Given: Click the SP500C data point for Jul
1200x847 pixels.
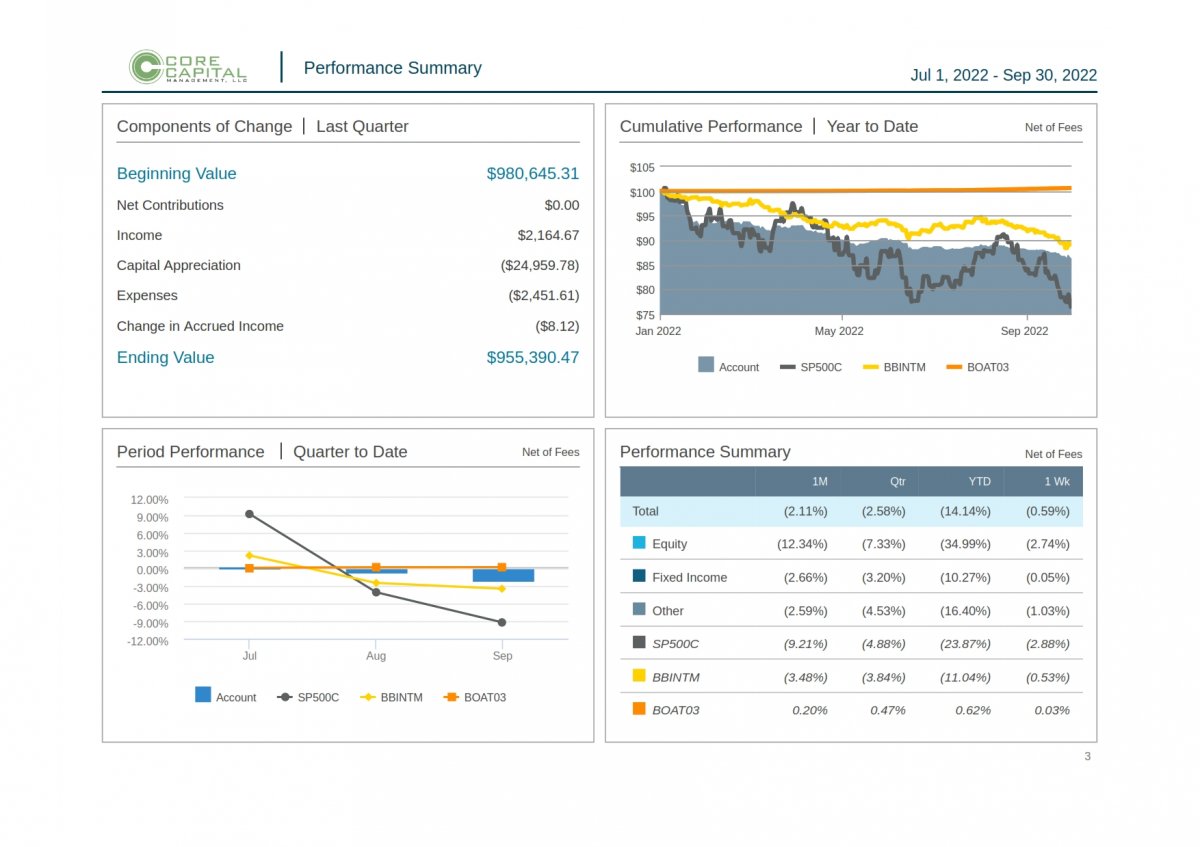Looking at the screenshot, I should tap(249, 514).
